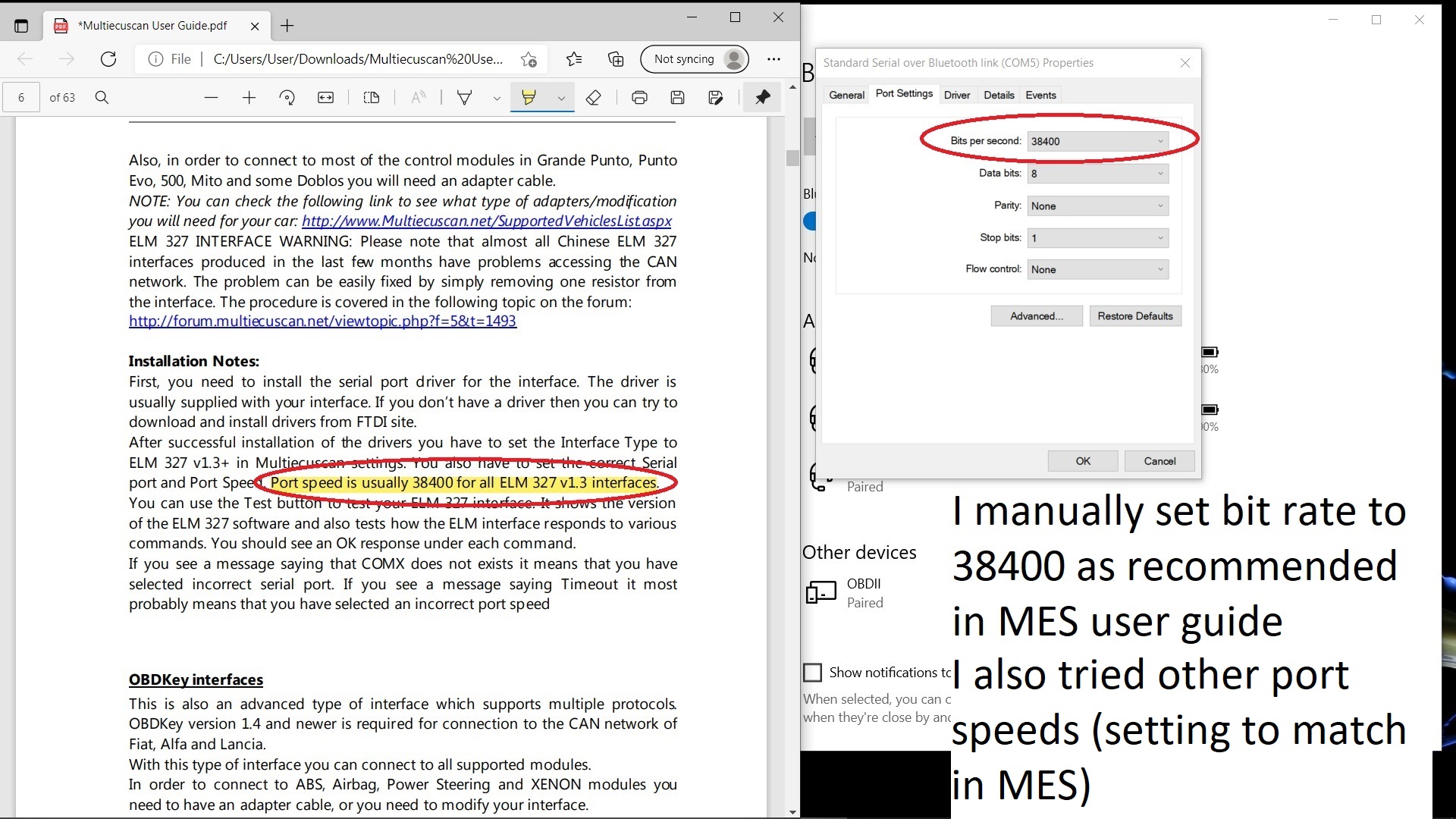Click the PDF scrollbar up arrow
This screenshot has width=1456, height=819.
pos(792,88)
